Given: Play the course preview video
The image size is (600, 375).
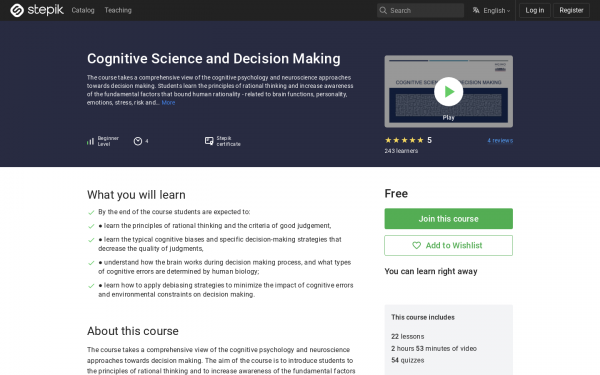Looking at the screenshot, I should (x=448, y=91).
